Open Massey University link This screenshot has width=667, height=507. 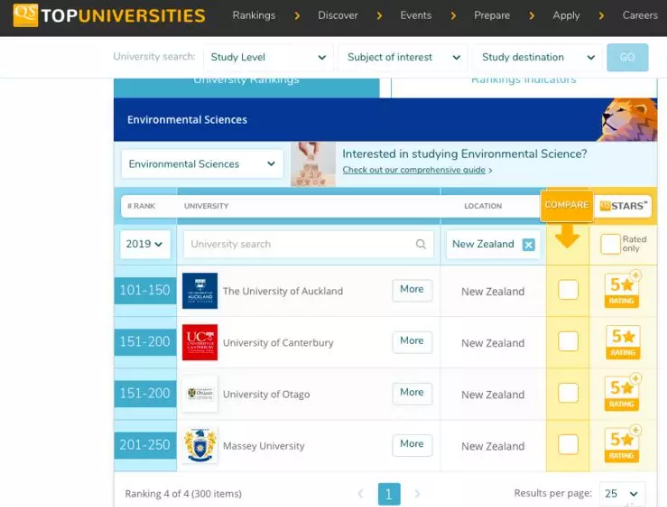click(264, 446)
